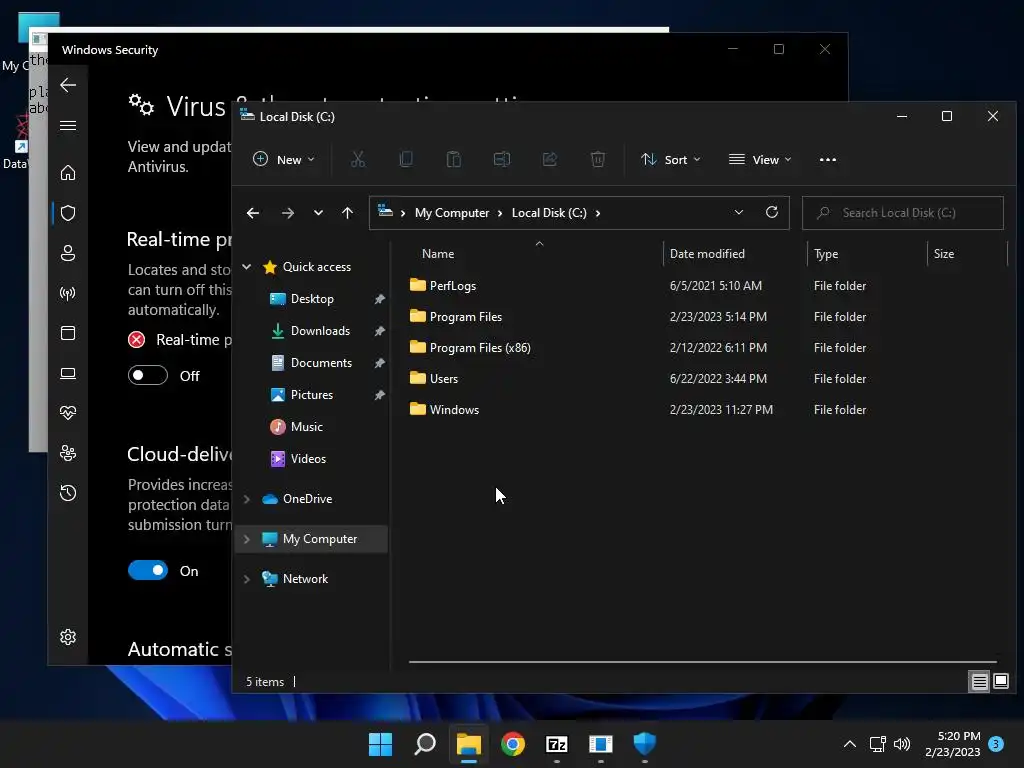1024x768 pixels.
Task: Select Desktop in Quick access
Action: point(312,298)
